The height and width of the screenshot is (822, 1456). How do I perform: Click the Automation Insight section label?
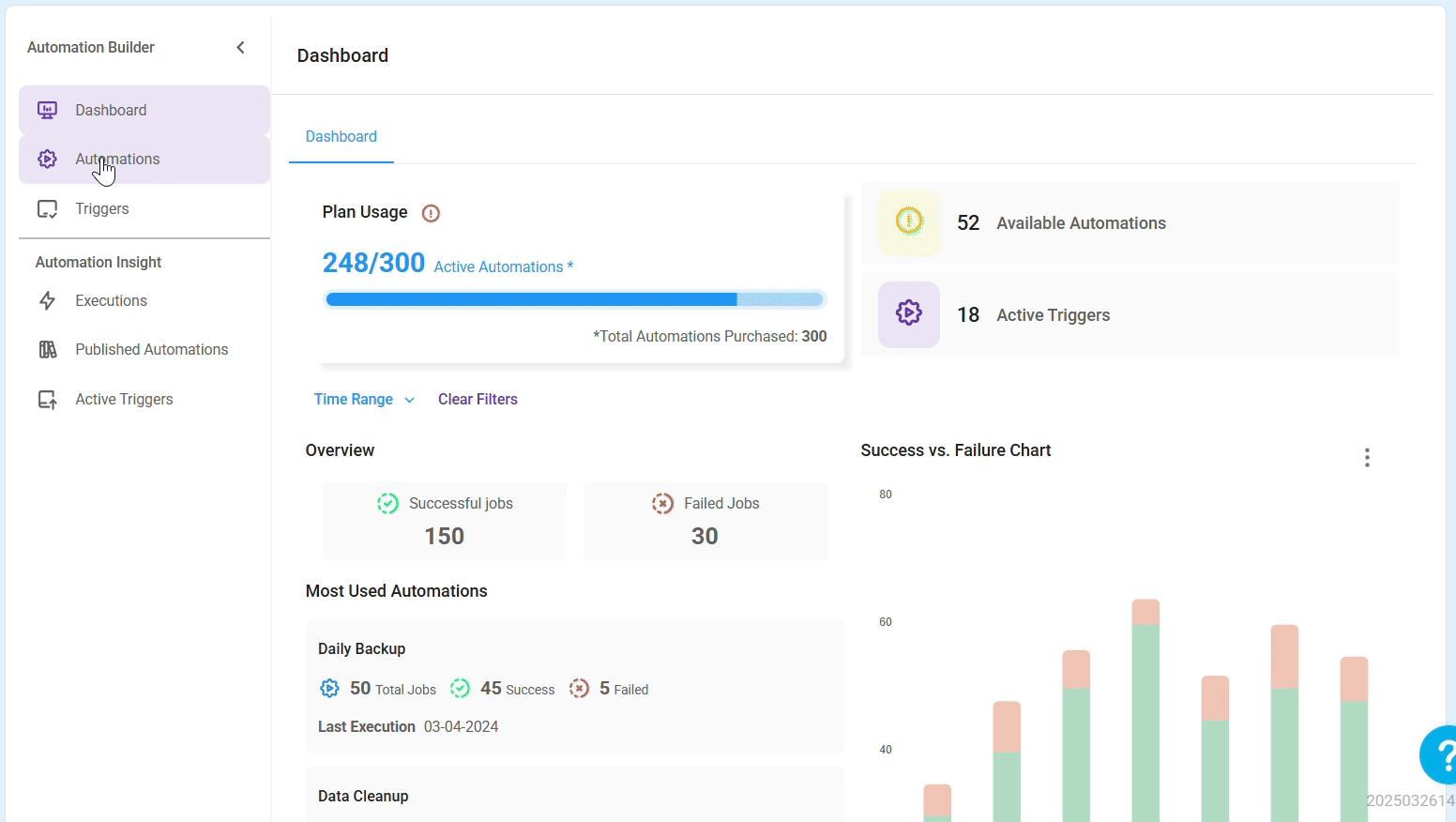coord(99,262)
